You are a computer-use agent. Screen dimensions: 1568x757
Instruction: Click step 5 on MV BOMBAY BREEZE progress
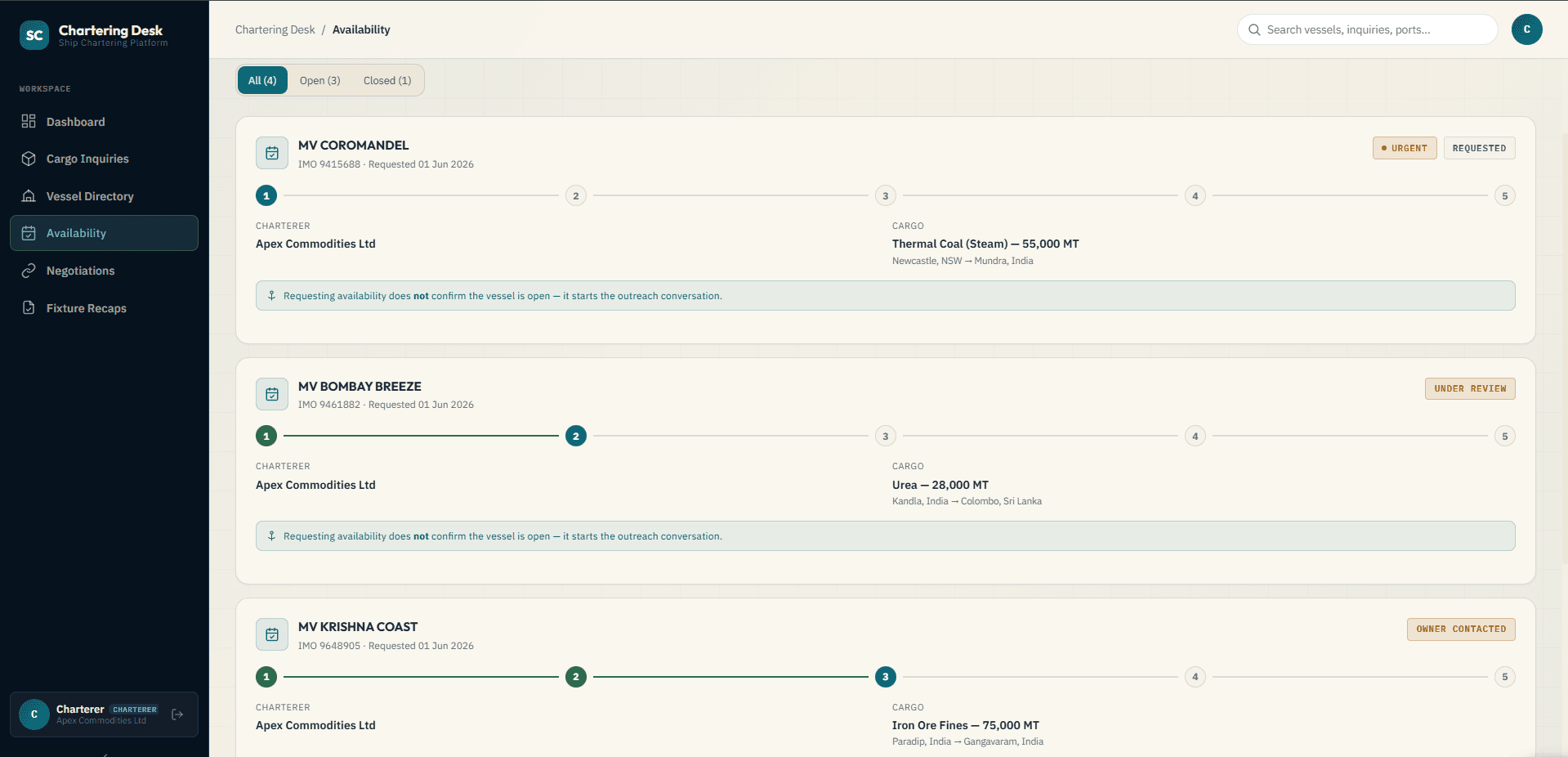[1505, 436]
